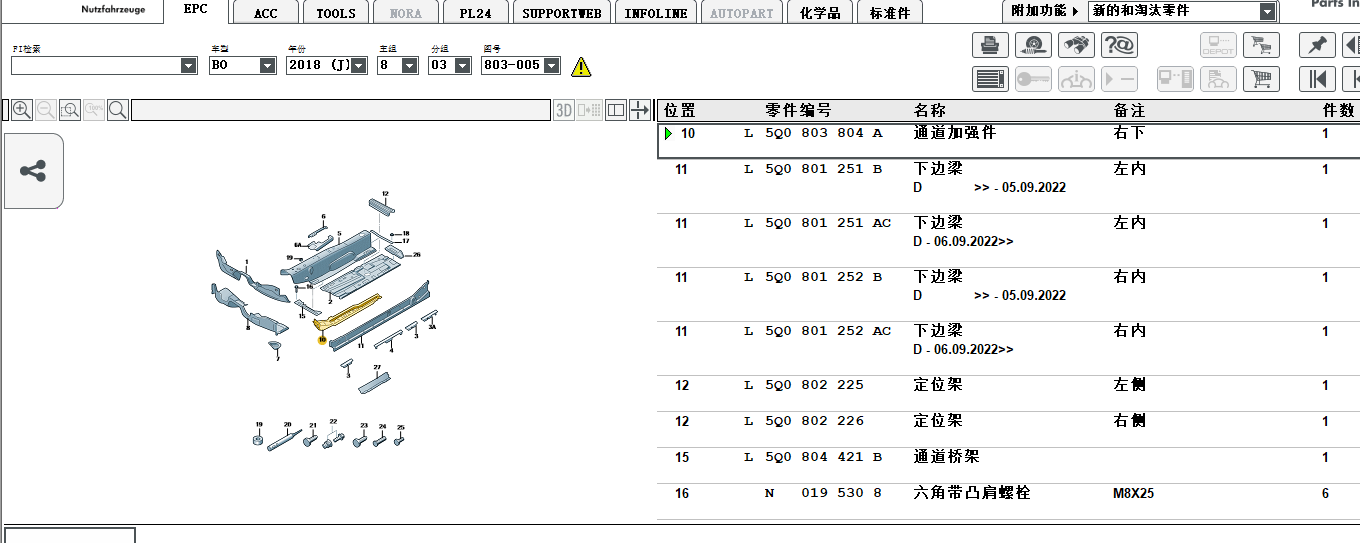Open the 车型 BO dropdown
Image resolution: width=1360 pixels, height=543 pixels.
[x=267, y=66]
